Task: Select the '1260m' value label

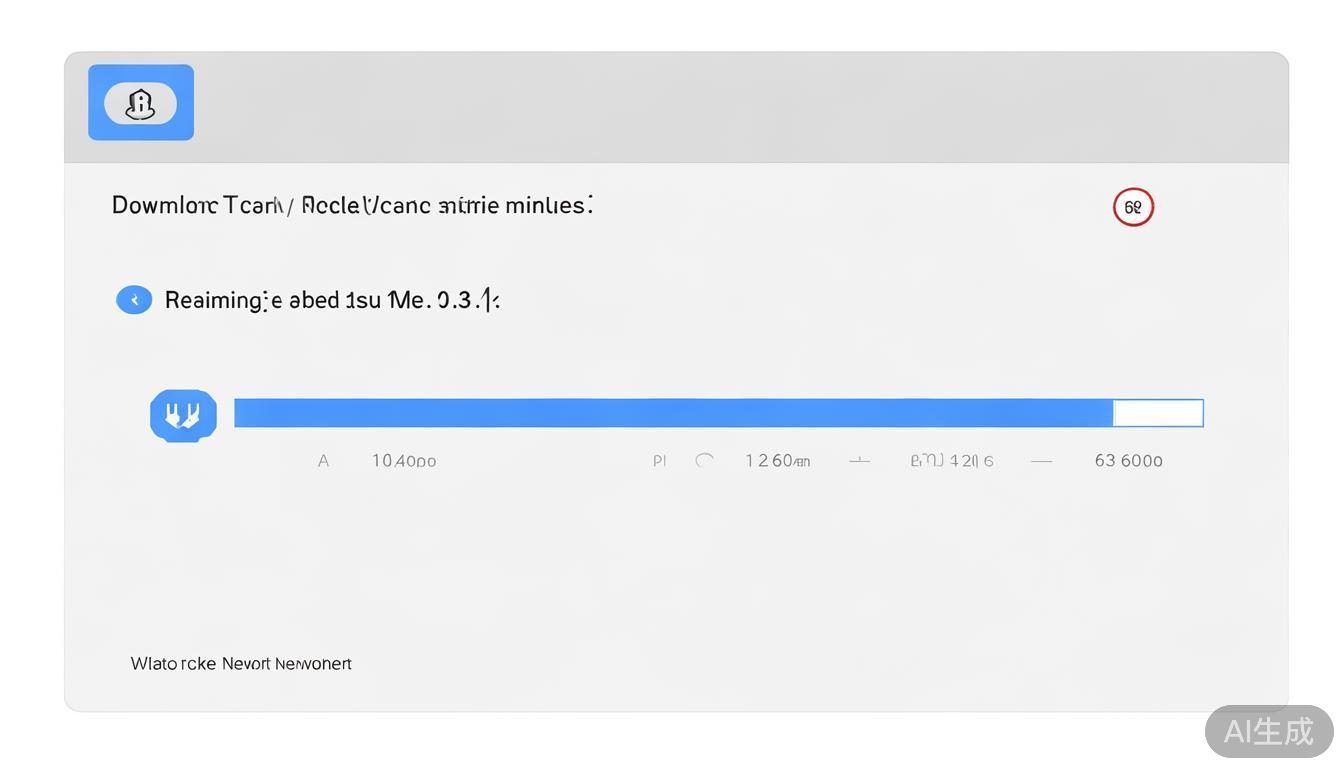Action: pyautogui.click(x=777, y=461)
